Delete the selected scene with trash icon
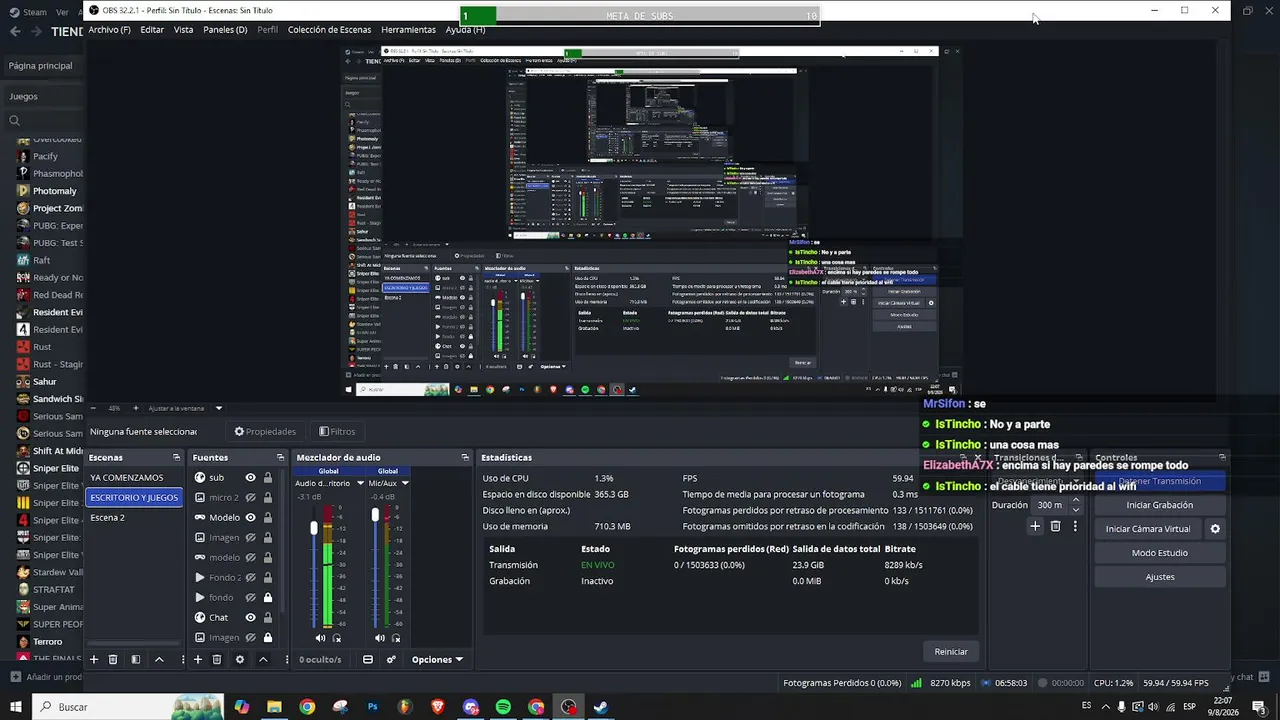The image size is (1280, 720). pyautogui.click(x=113, y=659)
